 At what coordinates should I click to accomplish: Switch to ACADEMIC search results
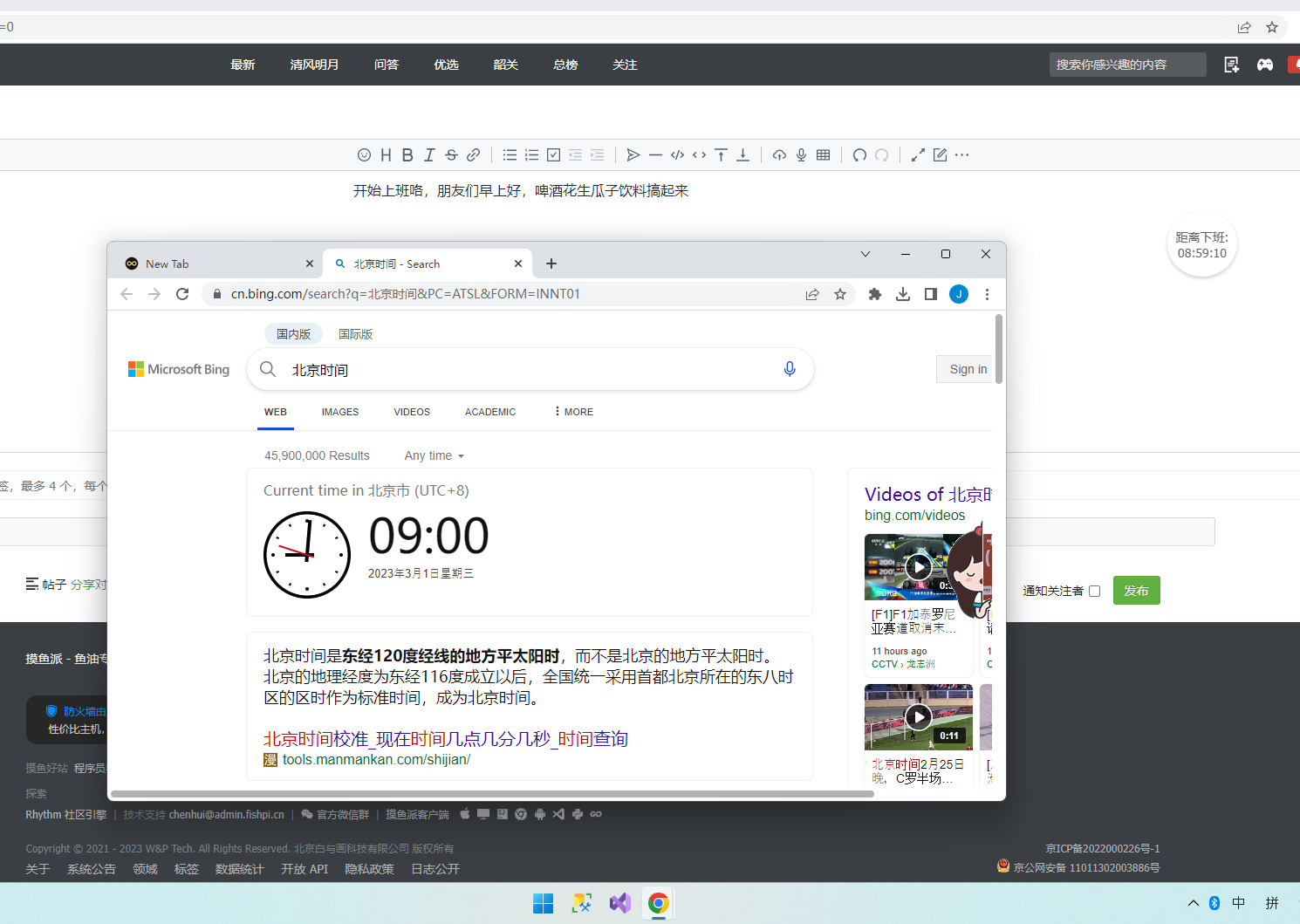click(490, 412)
